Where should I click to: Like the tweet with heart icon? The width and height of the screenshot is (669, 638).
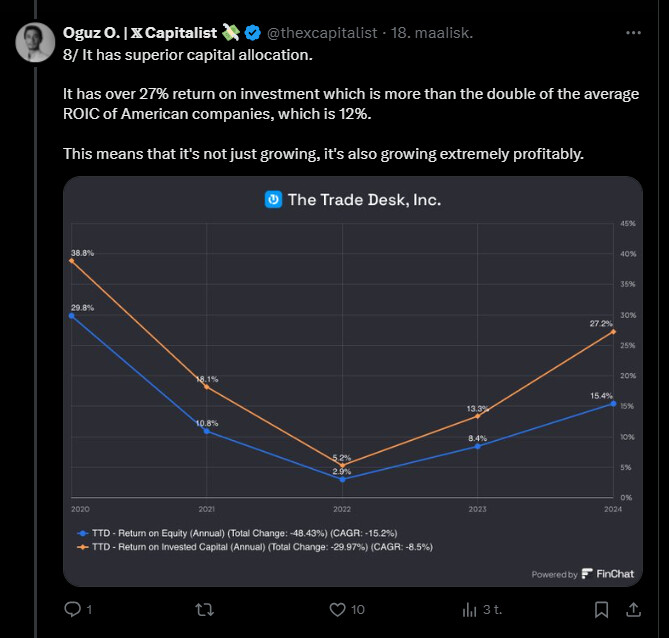335,609
